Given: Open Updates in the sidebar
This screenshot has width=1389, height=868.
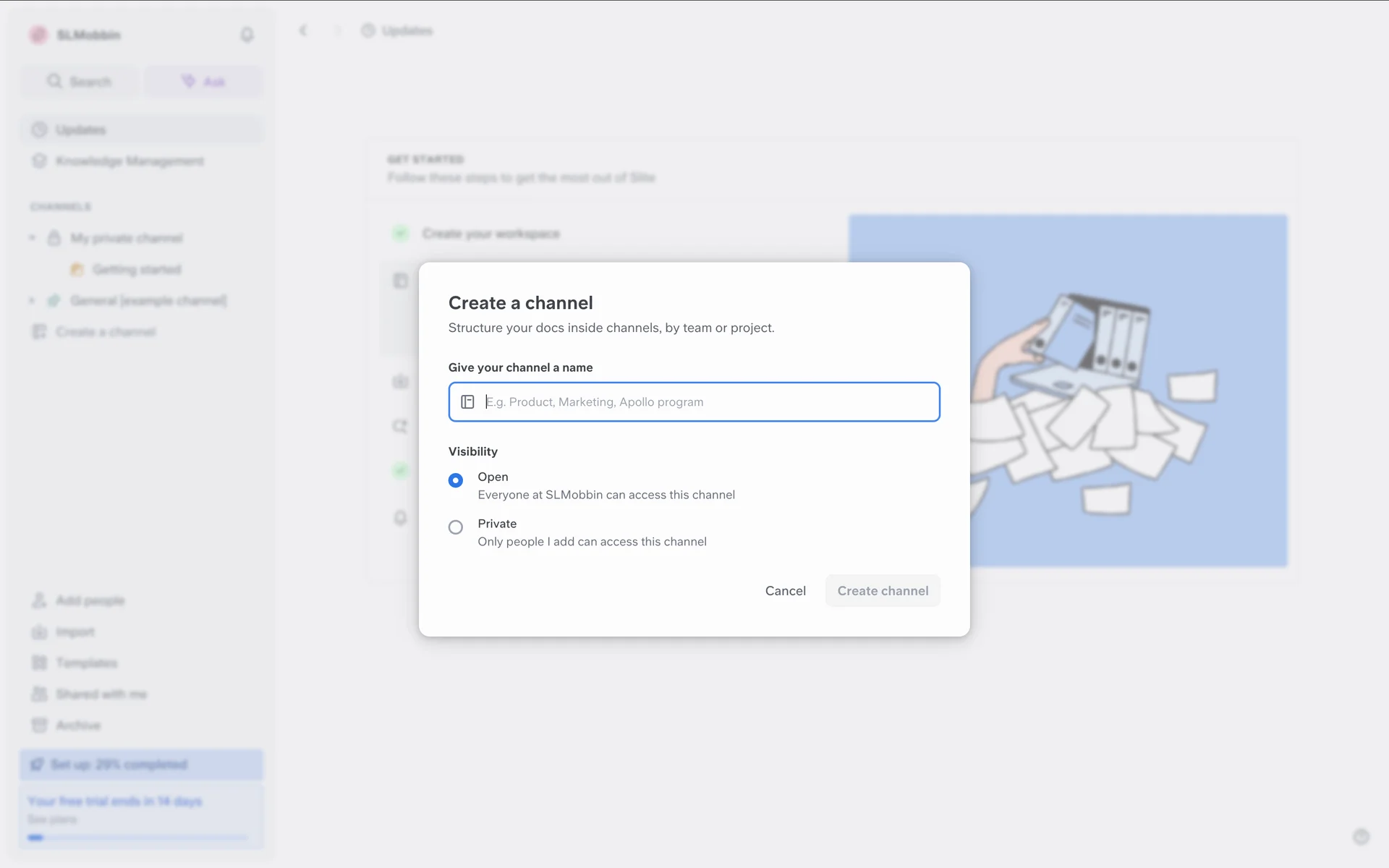Looking at the screenshot, I should tap(80, 130).
